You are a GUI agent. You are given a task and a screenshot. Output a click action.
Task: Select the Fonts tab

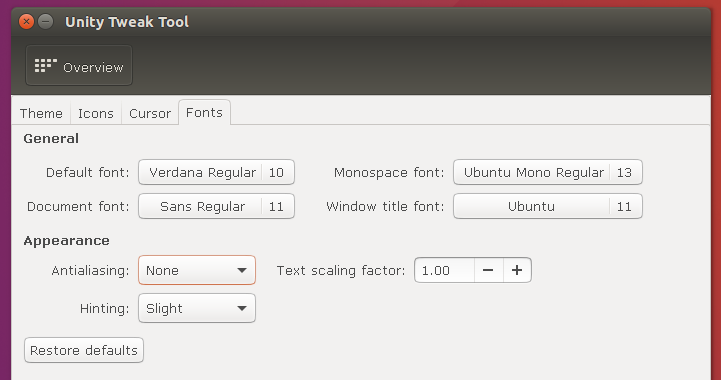pyautogui.click(x=204, y=112)
